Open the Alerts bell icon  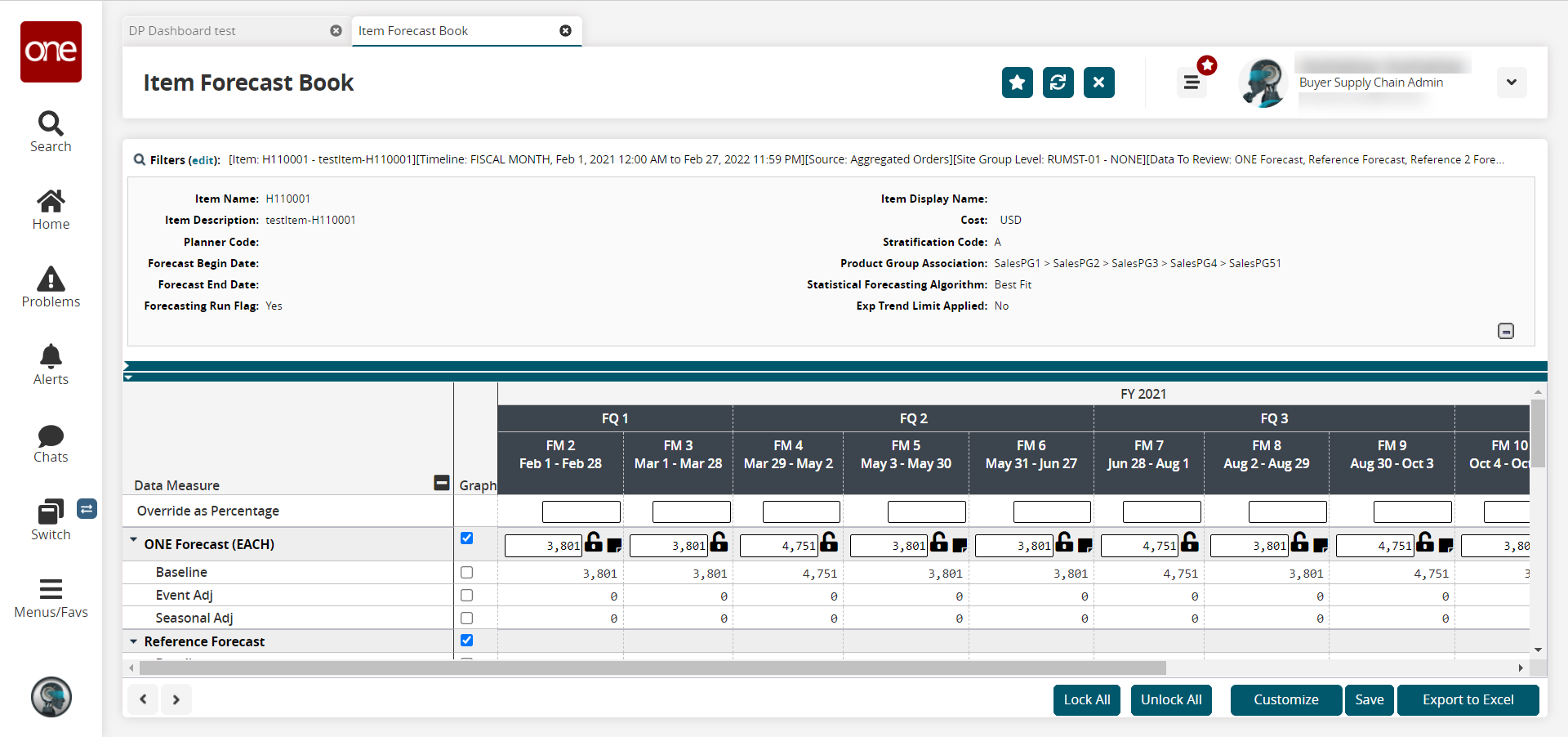click(x=51, y=364)
